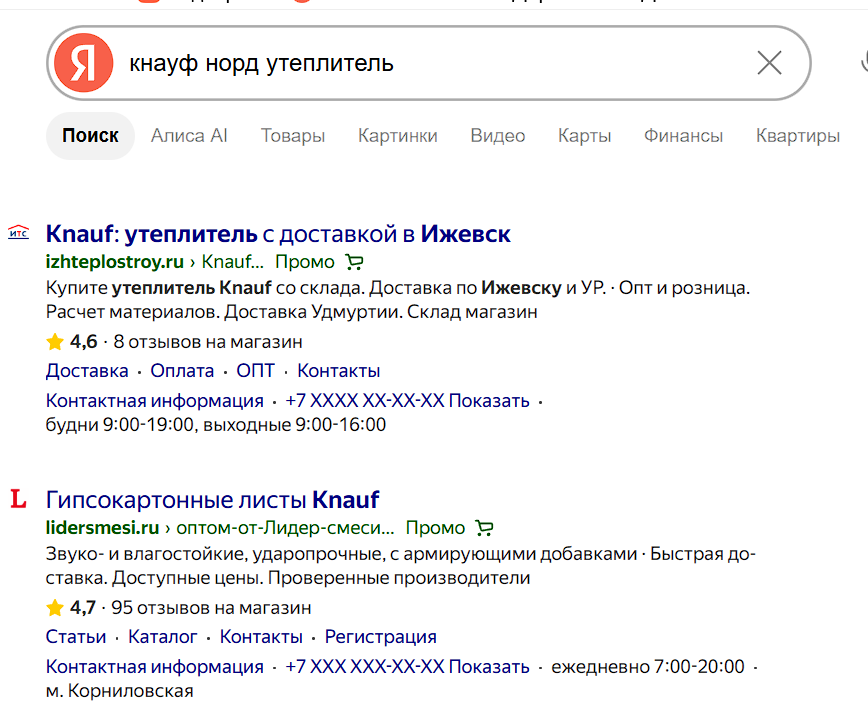Open the Оплата sitelink

tap(182, 370)
